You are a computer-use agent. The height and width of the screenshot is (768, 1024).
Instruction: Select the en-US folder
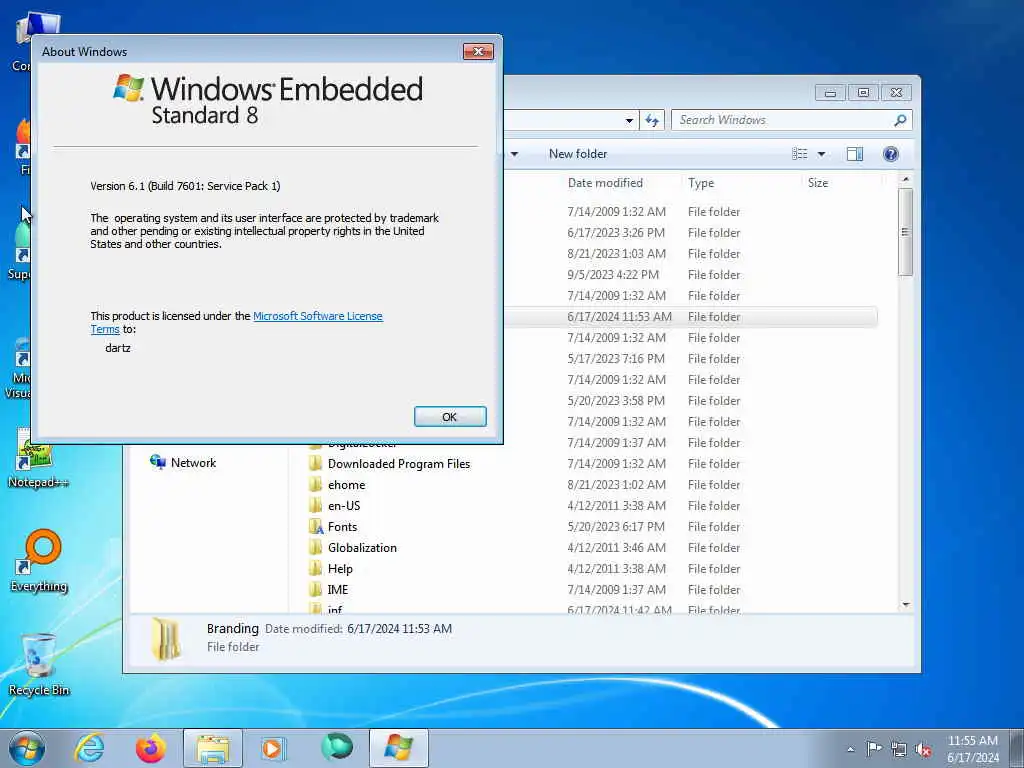point(344,505)
